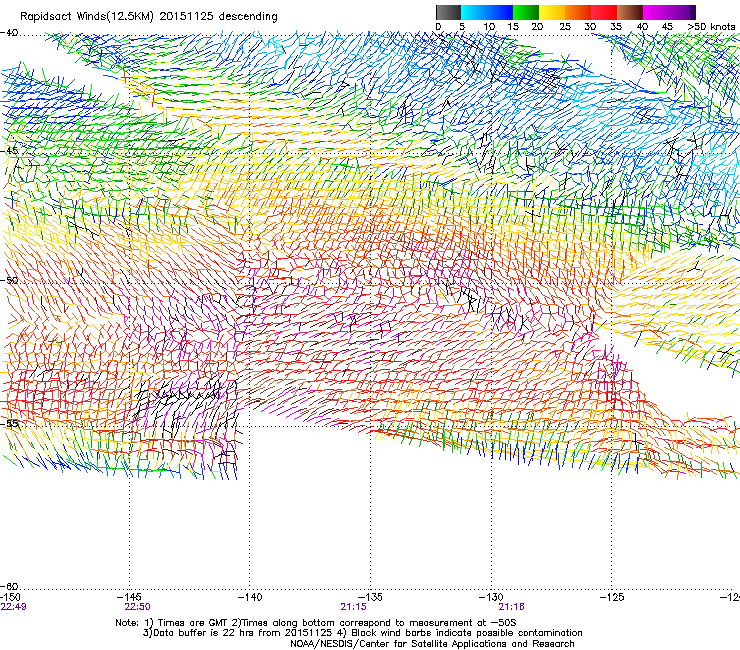Click the note line starting 'Note: 1) Times are GMT'
The width and height of the screenshot is (740, 650).
coord(316,623)
